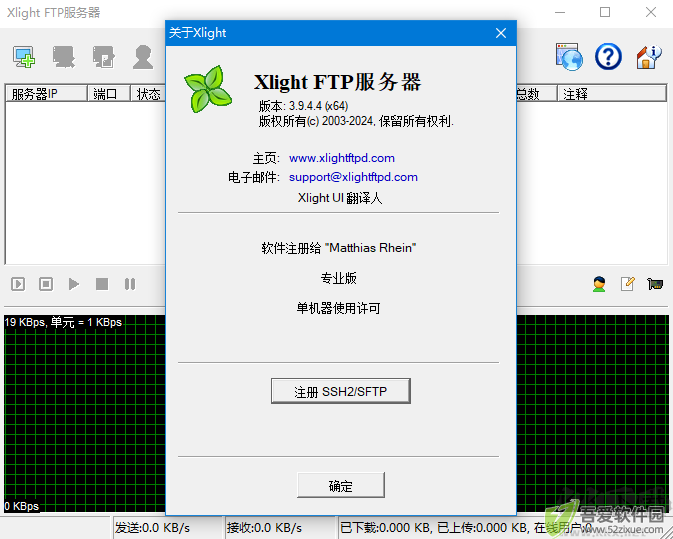The image size is (673, 539).
Task: Sort by the 状态 column header
Action: coord(148,94)
